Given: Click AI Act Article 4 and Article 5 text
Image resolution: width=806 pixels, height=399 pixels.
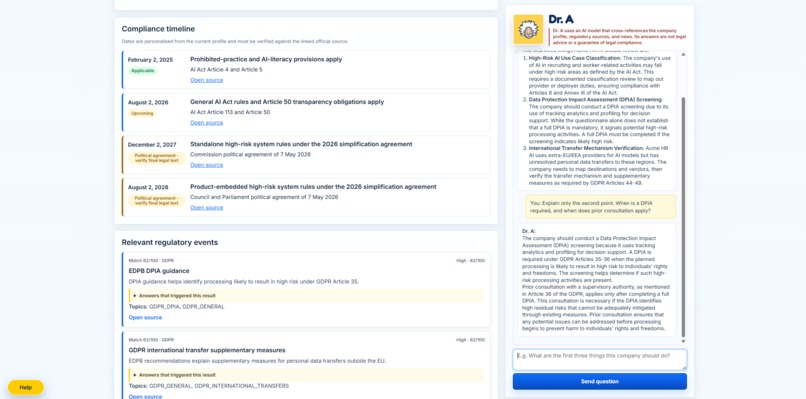Looking at the screenshot, I should click(226, 69).
